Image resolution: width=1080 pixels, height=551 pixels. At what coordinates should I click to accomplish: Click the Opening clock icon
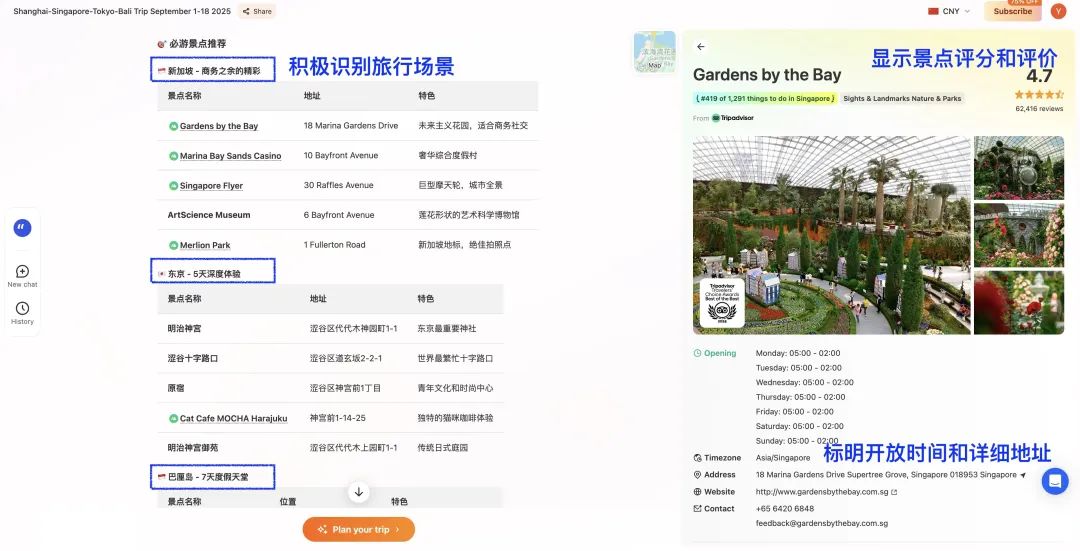click(697, 353)
